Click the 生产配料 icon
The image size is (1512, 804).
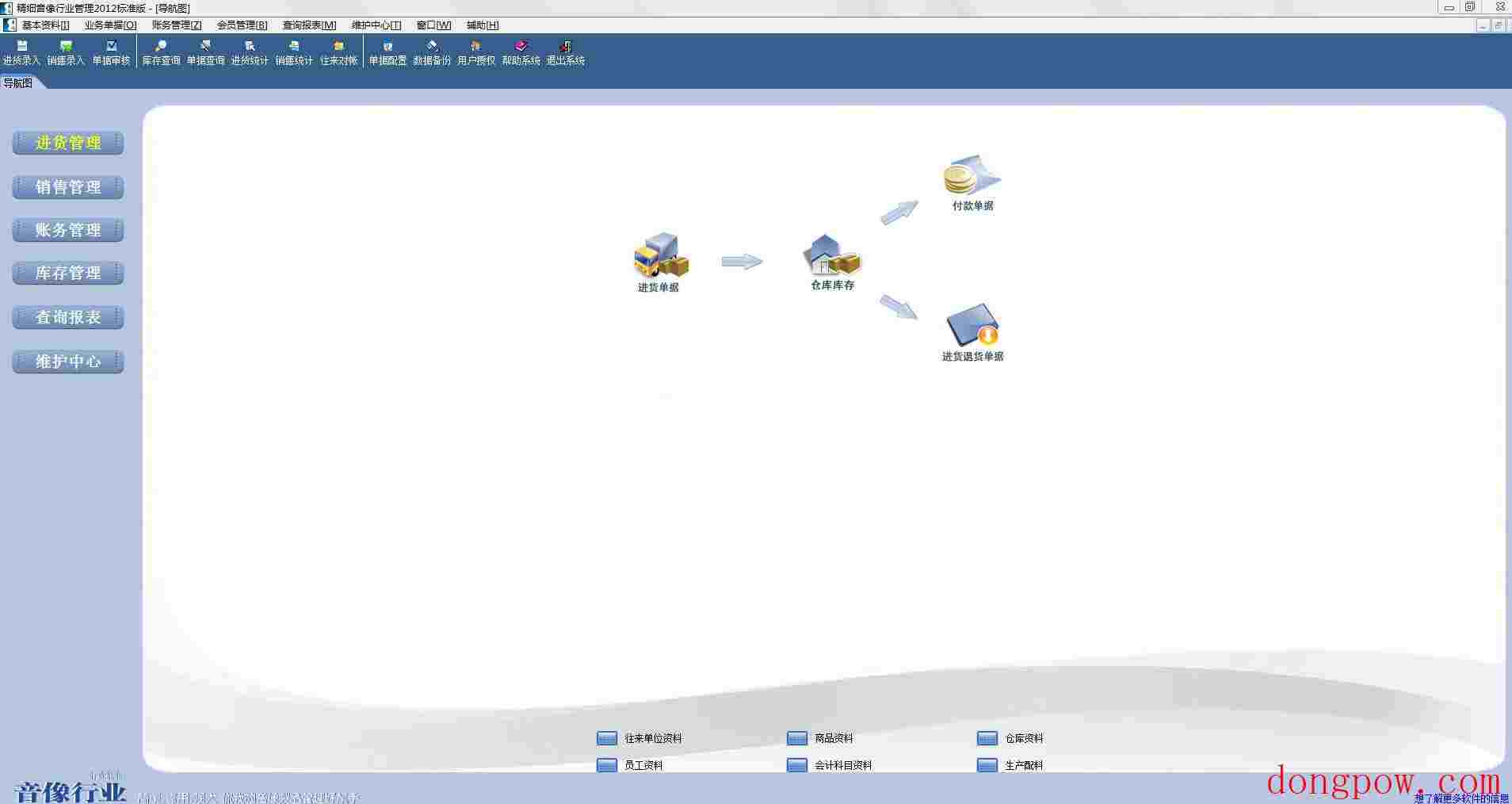click(987, 765)
